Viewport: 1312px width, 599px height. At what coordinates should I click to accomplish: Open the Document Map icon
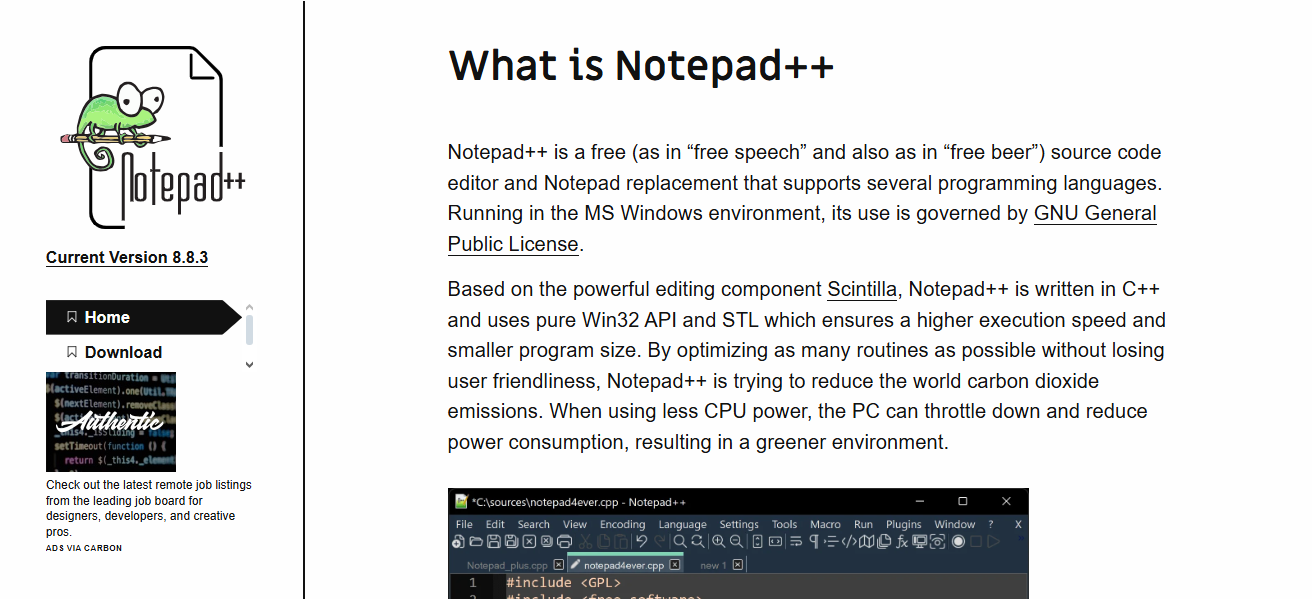(x=866, y=541)
